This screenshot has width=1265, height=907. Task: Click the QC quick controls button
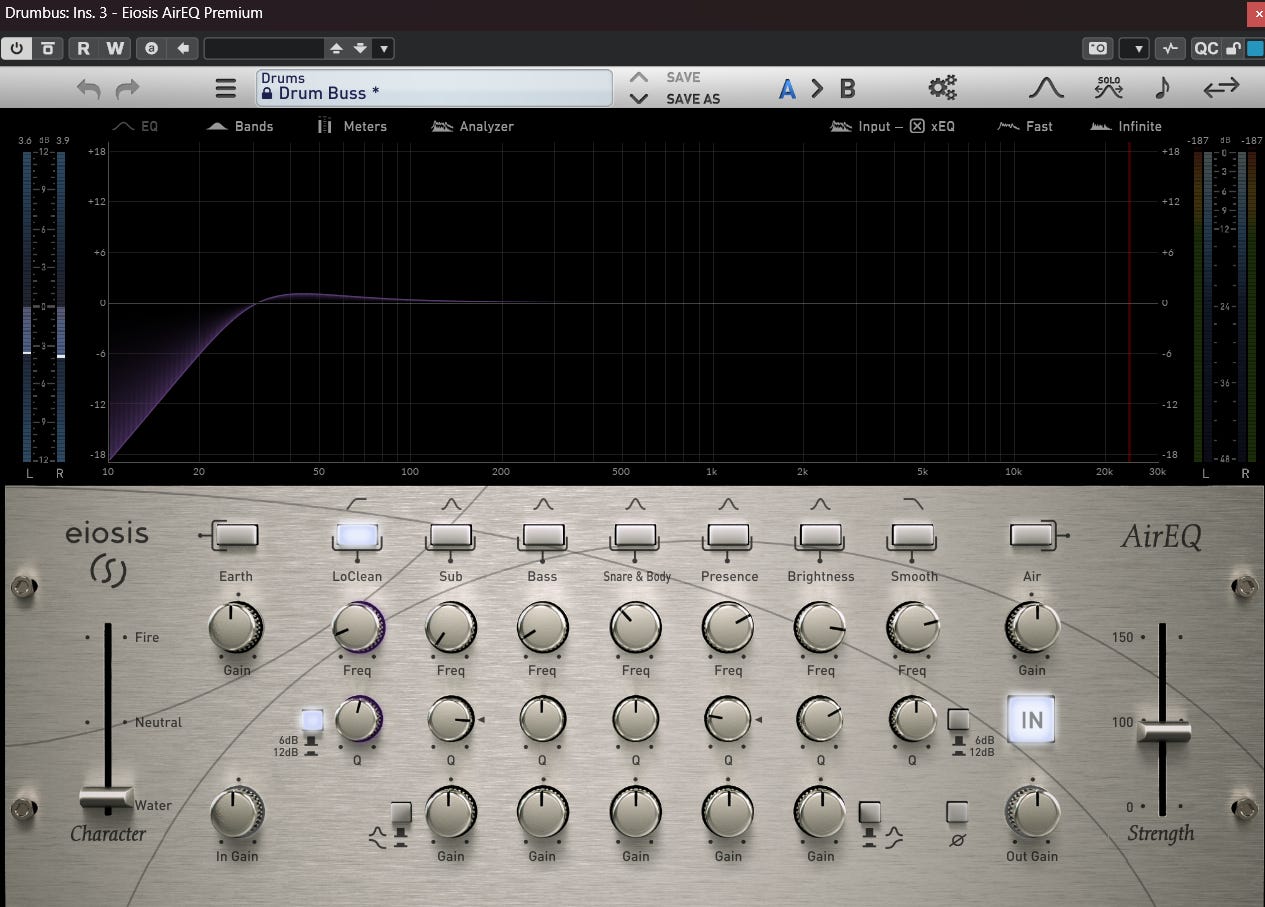tap(1205, 48)
